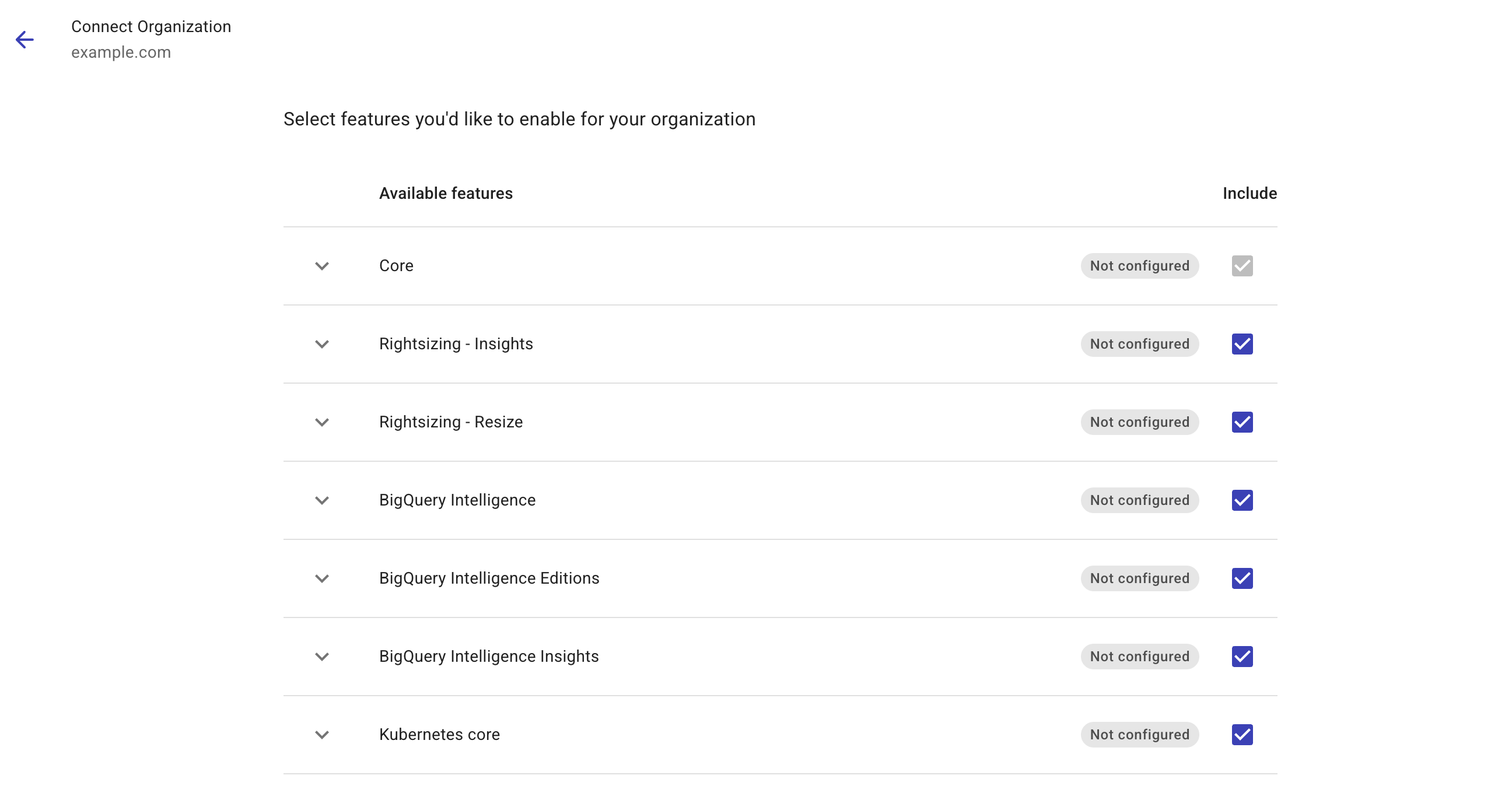Expand the BigQuery Intelligence Insights row
Image resolution: width=1512 pixels, height=786 pixels.
pos(321,657)
